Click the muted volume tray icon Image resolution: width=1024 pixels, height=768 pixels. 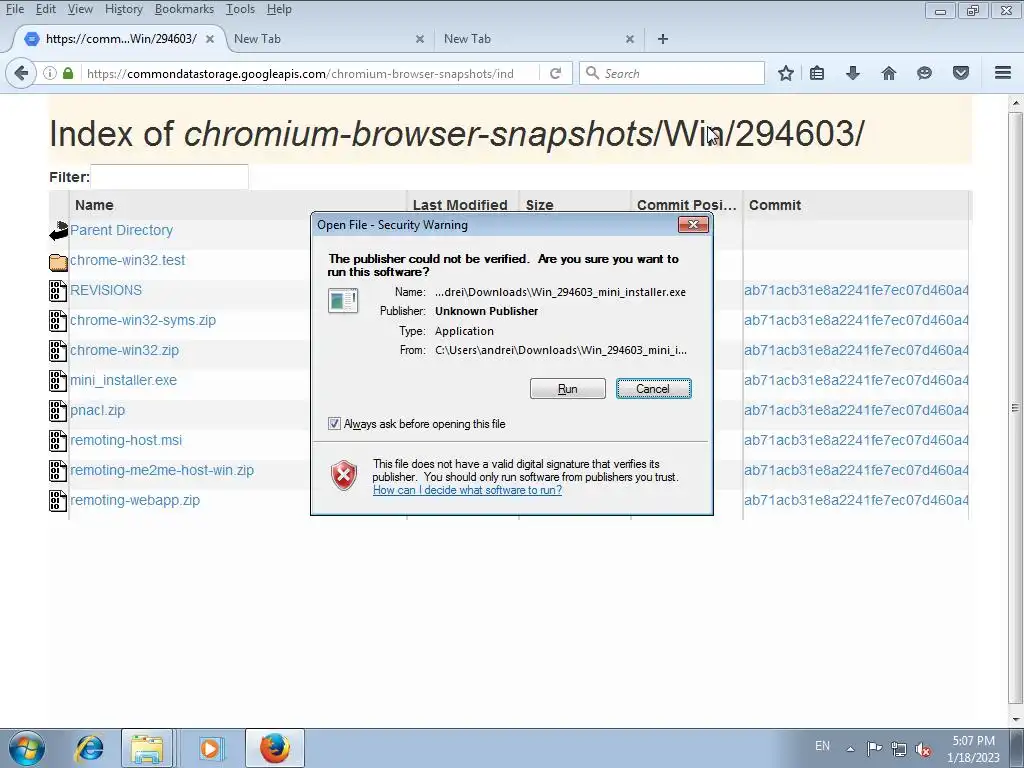[x=923, y=749]
